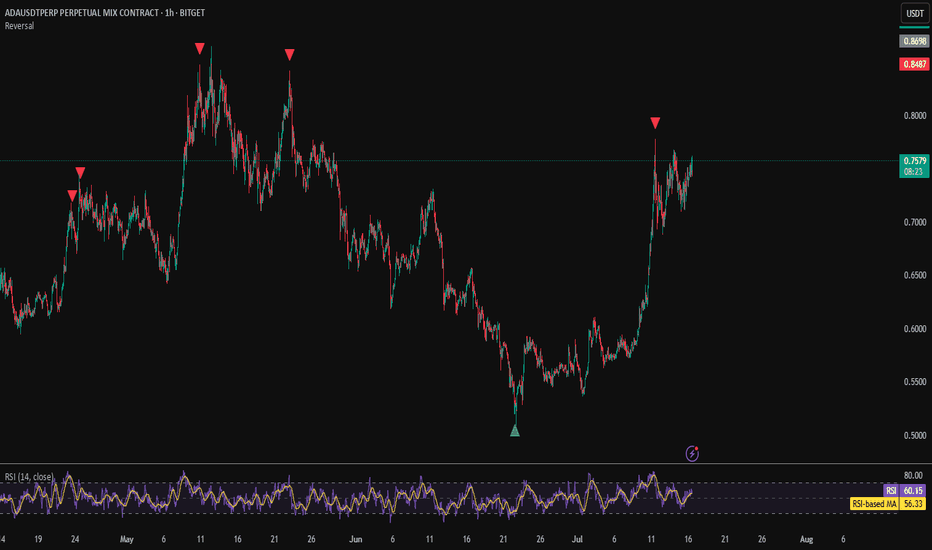Click the Aug label on time axis

806,539
